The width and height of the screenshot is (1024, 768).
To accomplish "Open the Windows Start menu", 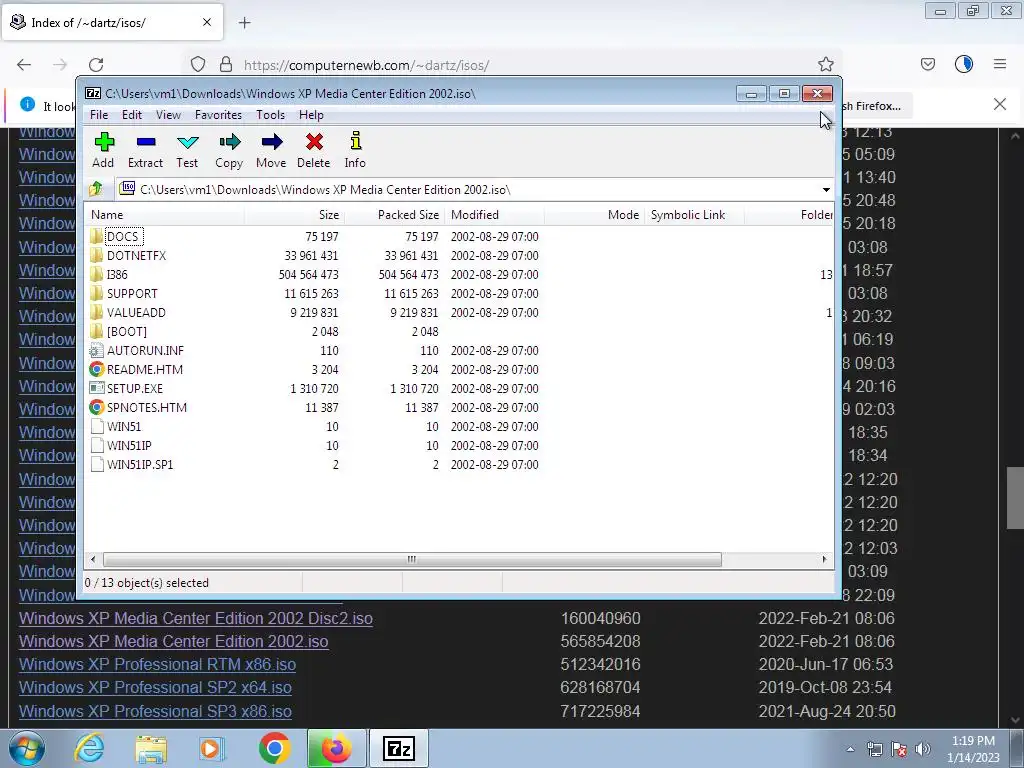I will 27,748.
